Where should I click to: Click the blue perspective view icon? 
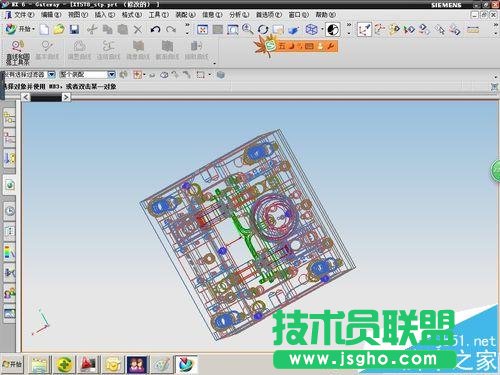pyautogui.click(x=293, y=30)
